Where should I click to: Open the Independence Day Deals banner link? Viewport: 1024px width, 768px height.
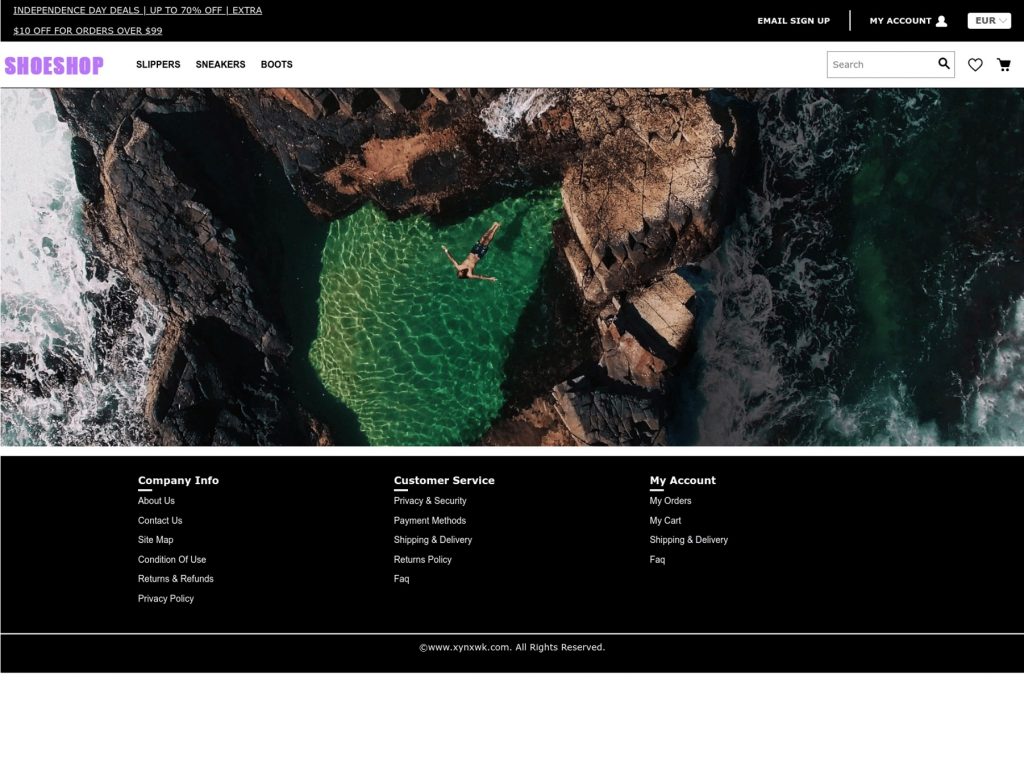[137, 11]
